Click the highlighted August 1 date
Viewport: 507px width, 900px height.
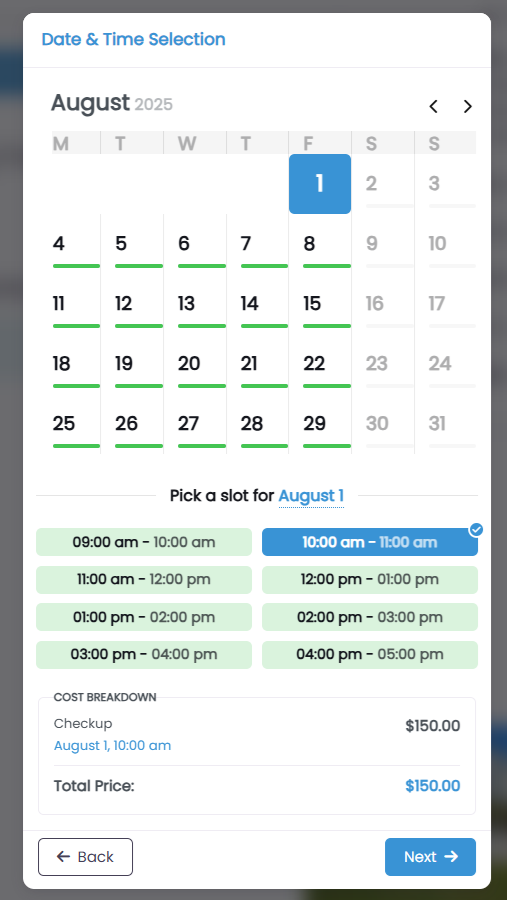320,184
